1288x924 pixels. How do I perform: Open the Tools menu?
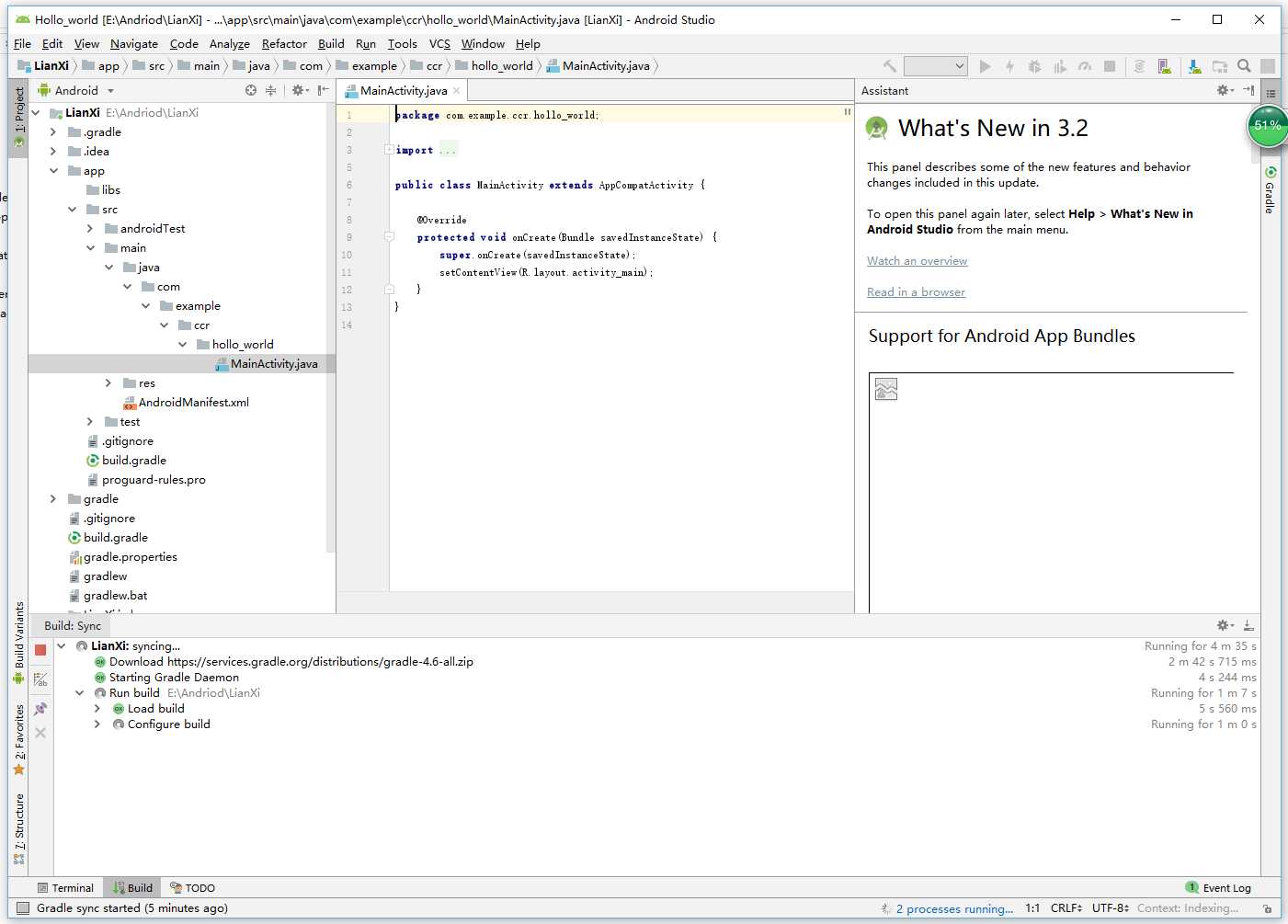402,43
